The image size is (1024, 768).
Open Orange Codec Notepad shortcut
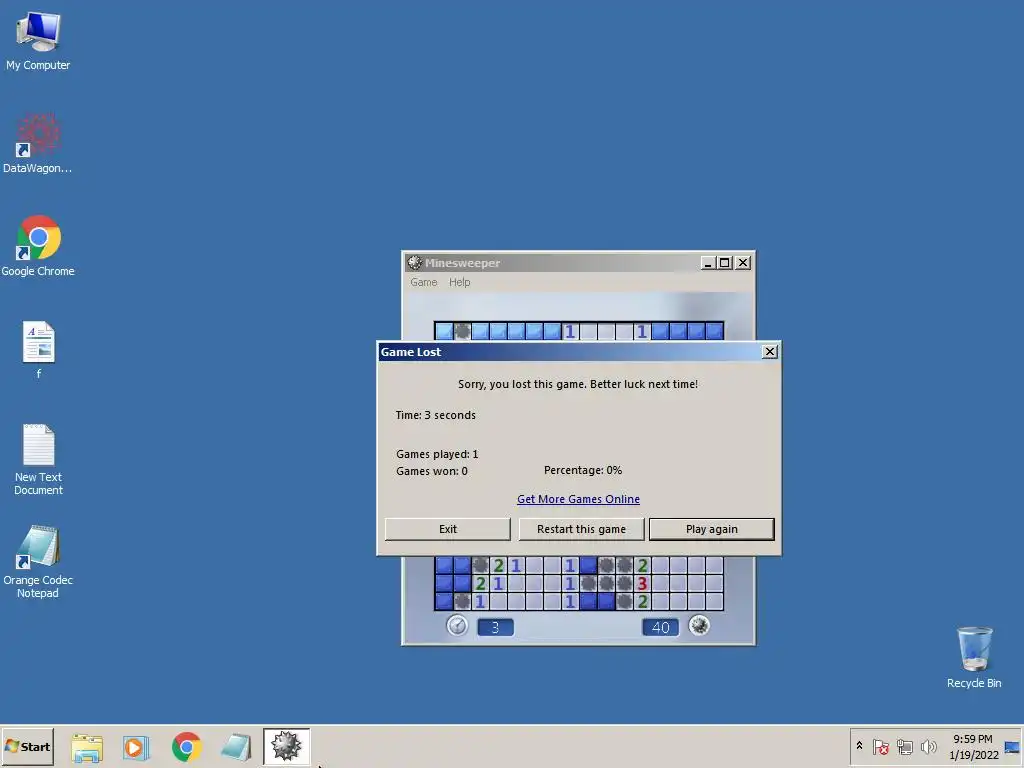(38, 562)
